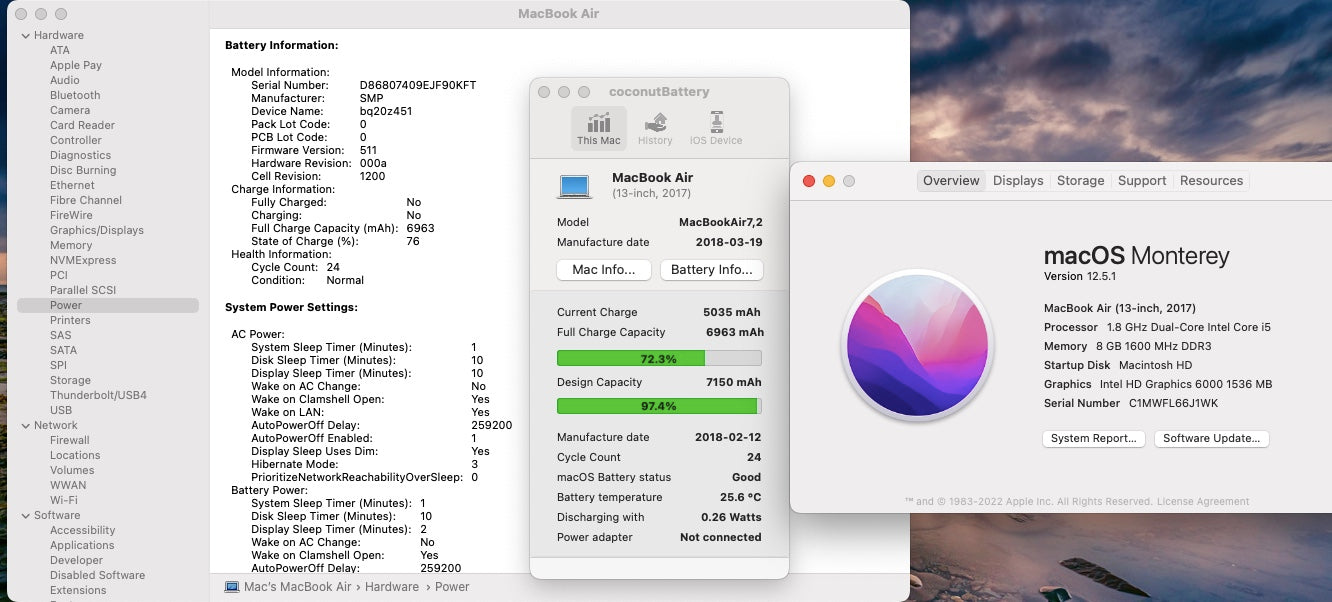Image resolution: width=1332 pixels, height=602 pixels.
Task: Click the 72.3% current charge bar
Action: [x=659, y=358]
